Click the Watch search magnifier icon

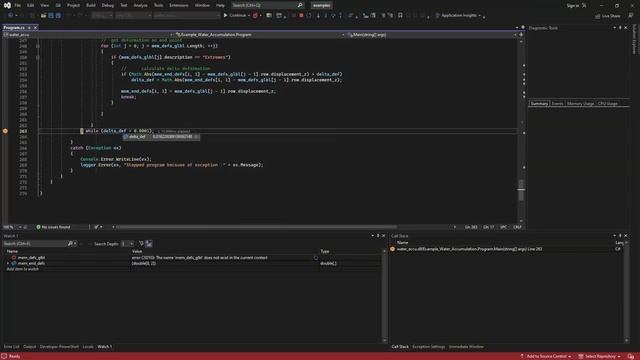point(70,244)
